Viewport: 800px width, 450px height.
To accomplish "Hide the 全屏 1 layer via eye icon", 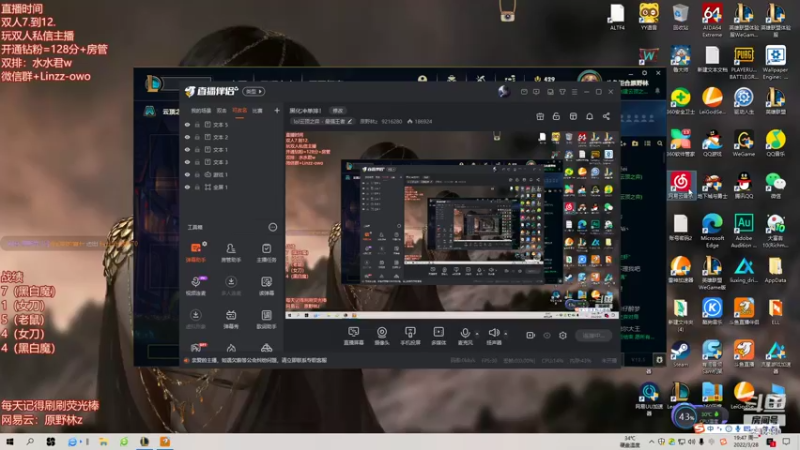I will click(x=187, y=187).
